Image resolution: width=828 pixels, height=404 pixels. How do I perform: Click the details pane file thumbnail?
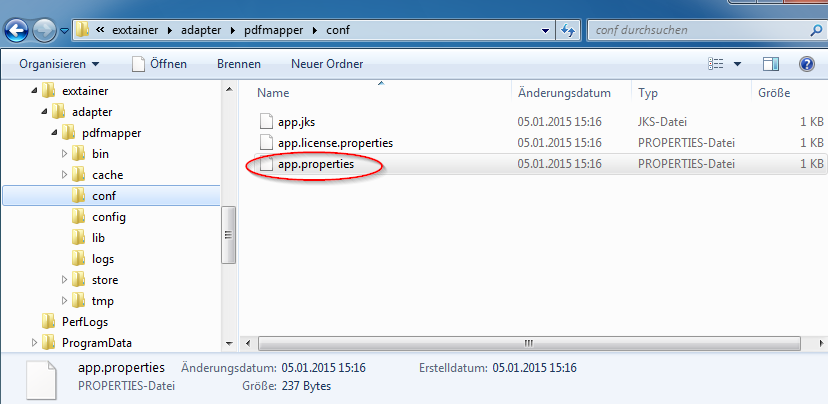pyautogui.click(x=40, y=379)
